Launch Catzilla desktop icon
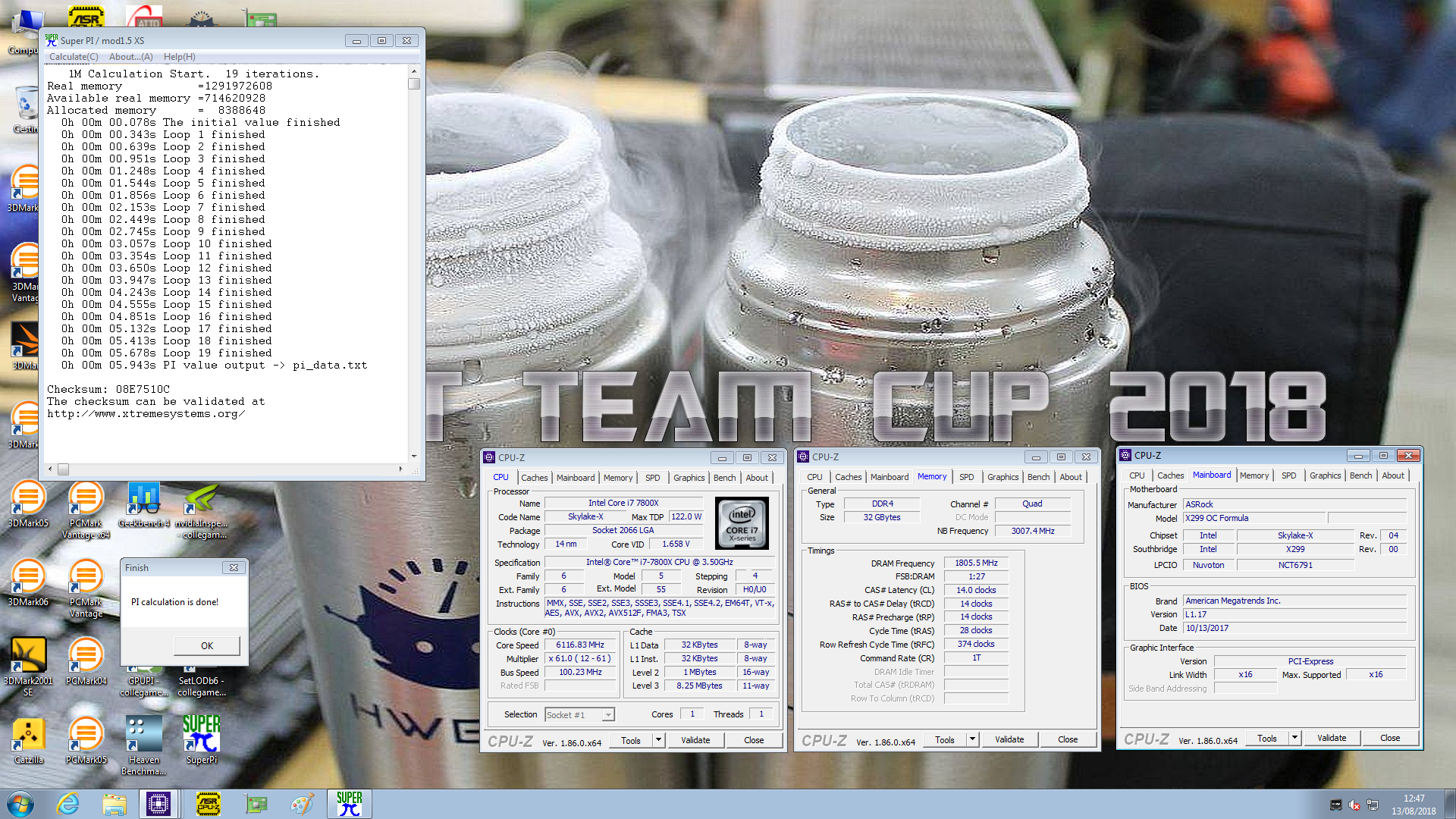 pyautogui.click(x=28, y=741)
